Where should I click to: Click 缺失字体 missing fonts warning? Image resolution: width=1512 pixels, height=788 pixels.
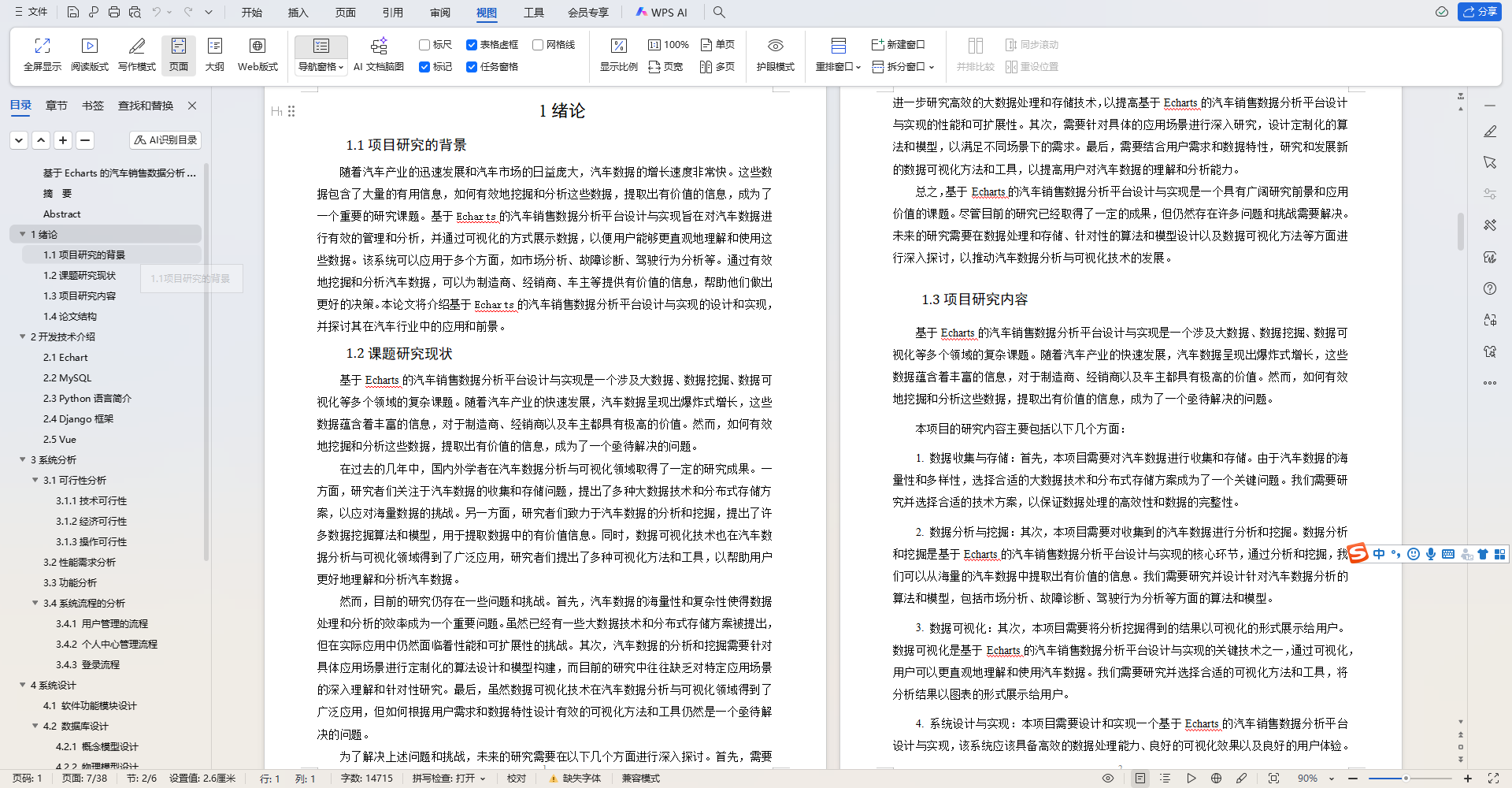[x=576, y=778]
